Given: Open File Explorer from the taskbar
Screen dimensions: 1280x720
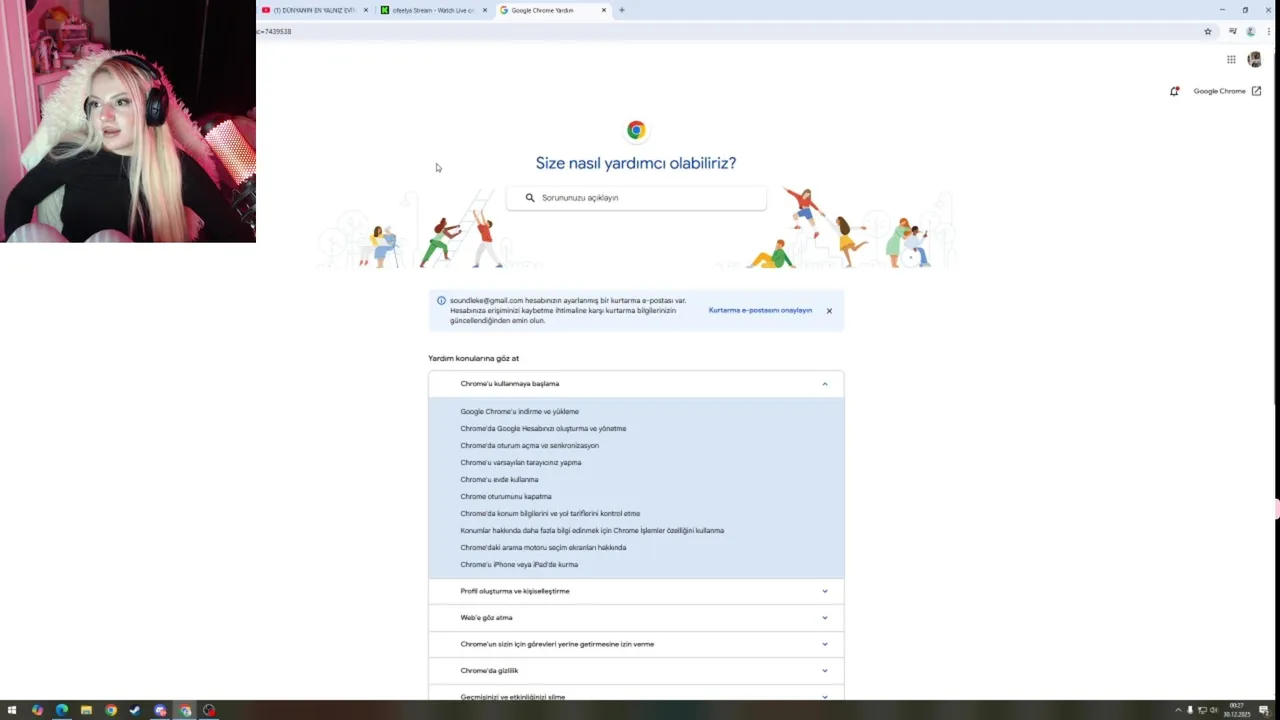Looking at the screenshot, I should [x=86, y=711].
